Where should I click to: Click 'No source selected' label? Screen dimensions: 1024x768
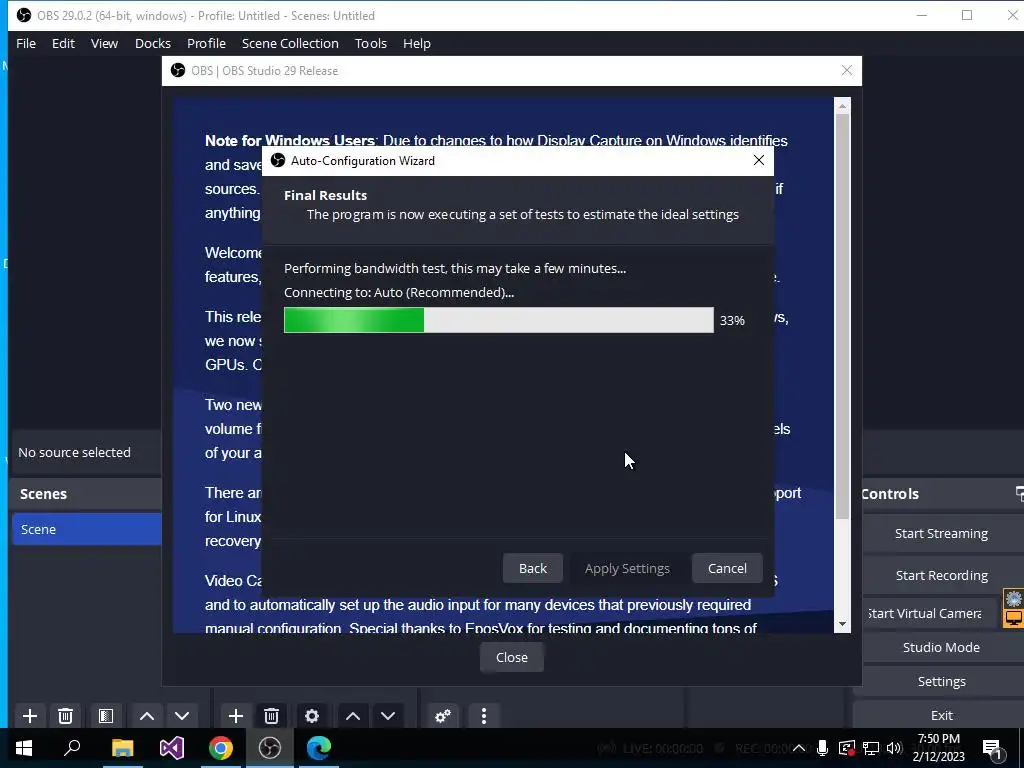[74, 453]
